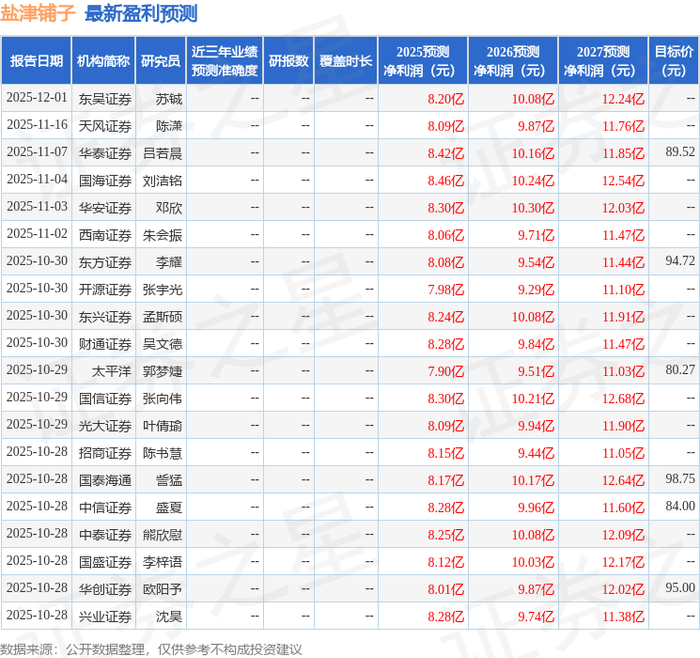Screen dimensions: 700x658
Task: Select the 光大证券 institution cell
Action: tap(105, 425)
